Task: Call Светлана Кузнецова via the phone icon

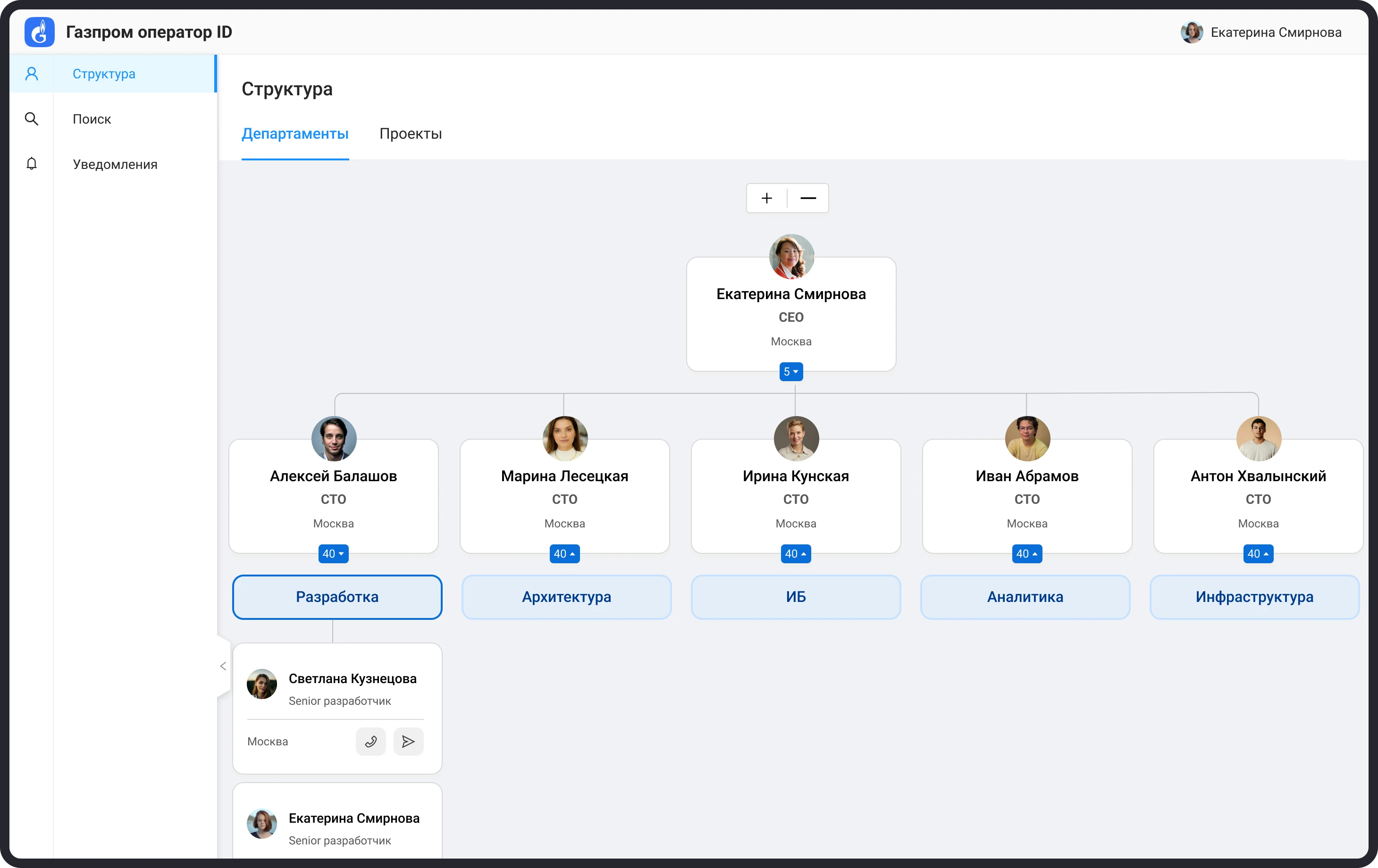Action: click(371, 742)
